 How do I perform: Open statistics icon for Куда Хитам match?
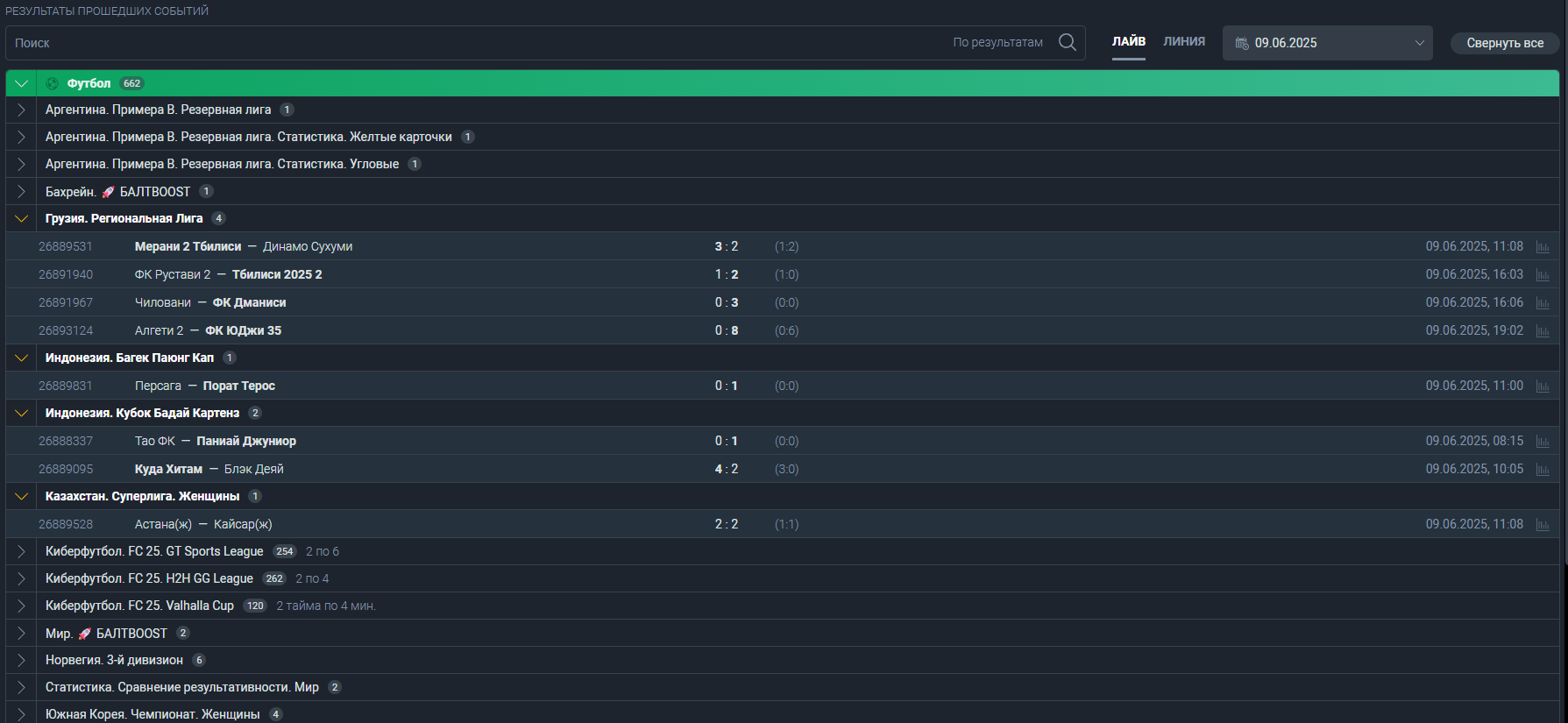(1543, 470)
